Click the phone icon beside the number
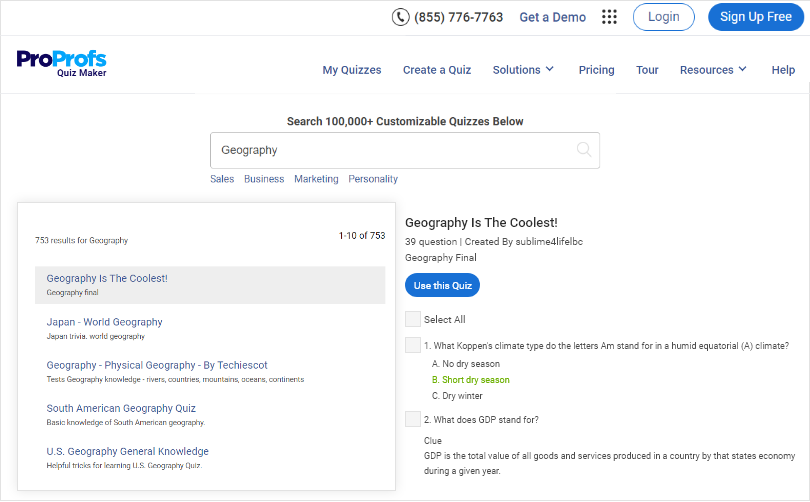Screen dimensions: 810x502 pyautogui.click(x=400, y=17)
